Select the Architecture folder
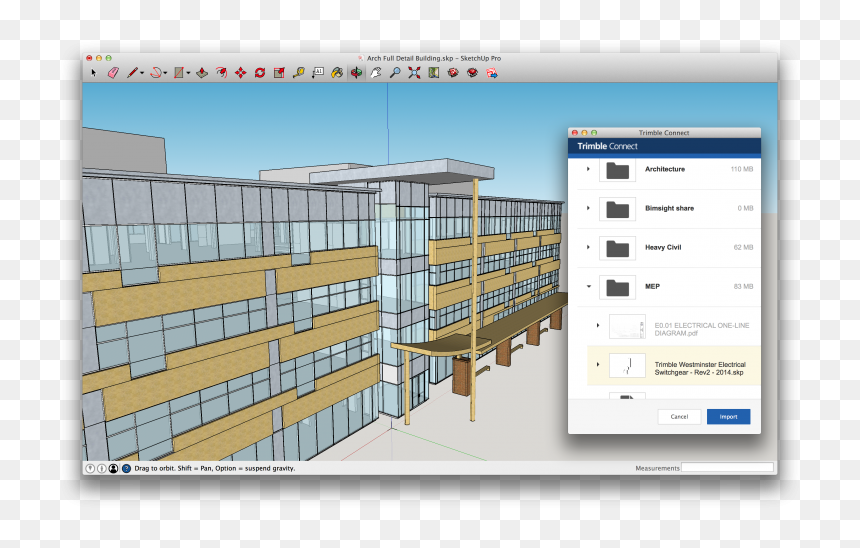This screenshot has height=548, width=860. [x=665, y=170]
